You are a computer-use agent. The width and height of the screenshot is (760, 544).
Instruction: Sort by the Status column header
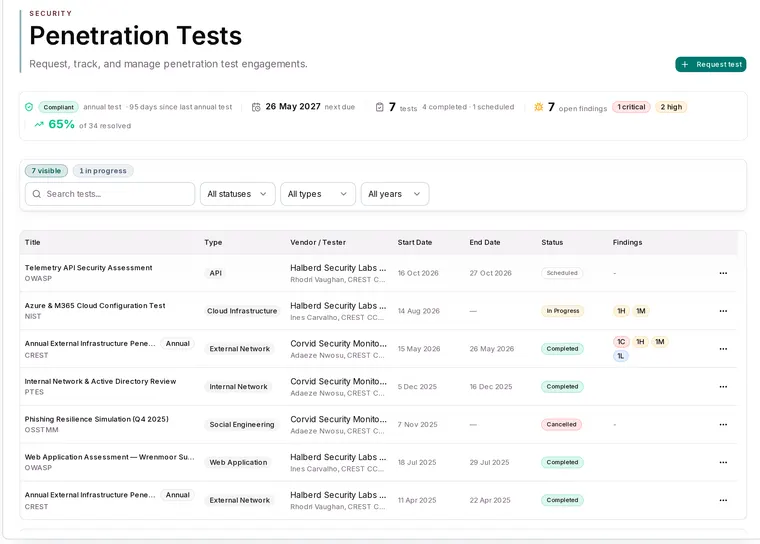click(552, 242)
